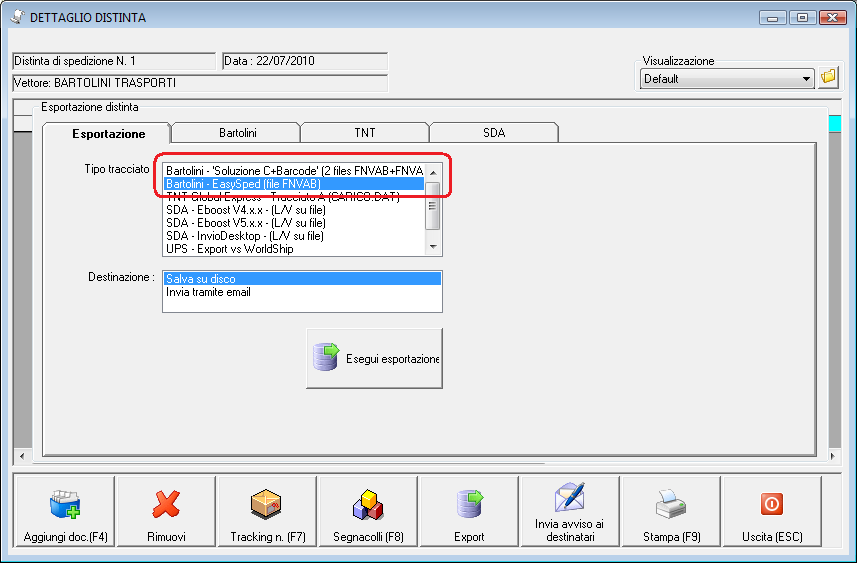
Task: Open the Visualizzazione Default dropdown
Action: click(727, 79)
